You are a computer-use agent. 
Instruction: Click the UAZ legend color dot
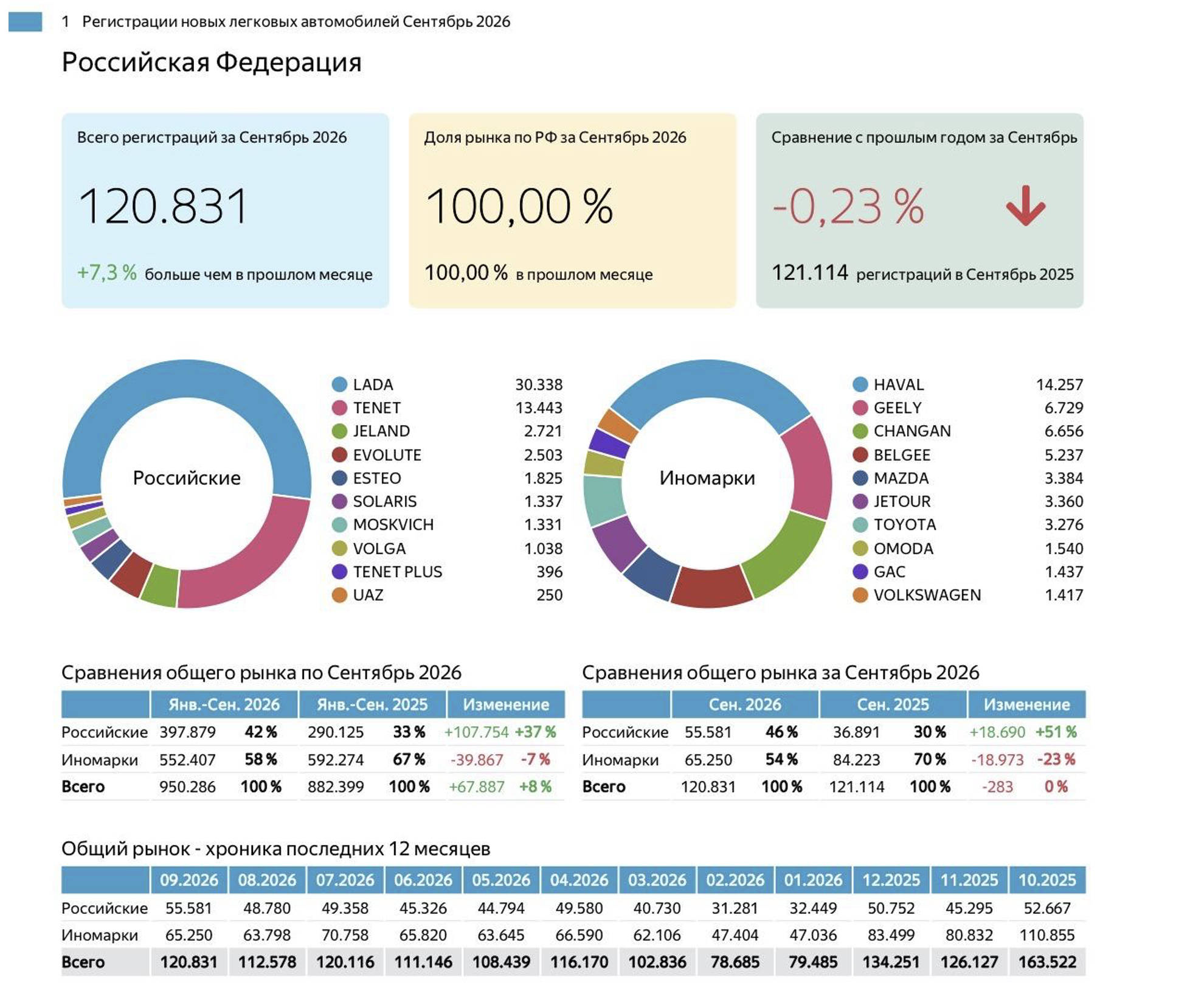(339, 595)
